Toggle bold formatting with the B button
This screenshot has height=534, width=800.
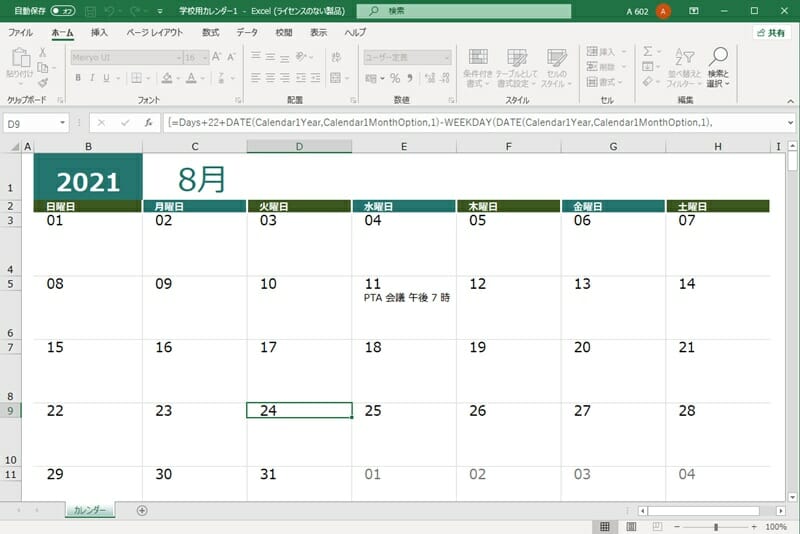(78, 78)
